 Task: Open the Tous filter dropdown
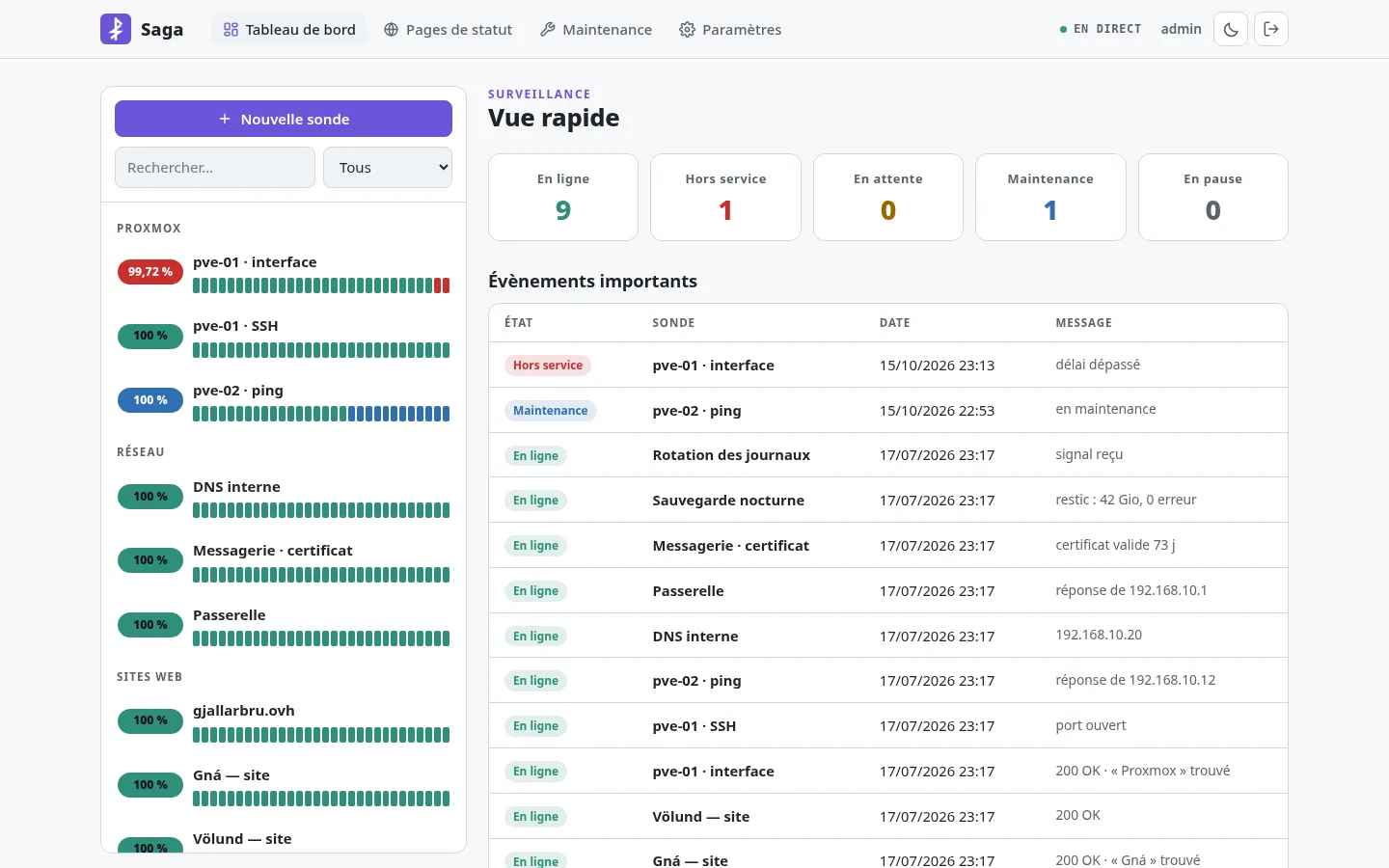click(x=388, y=167)
